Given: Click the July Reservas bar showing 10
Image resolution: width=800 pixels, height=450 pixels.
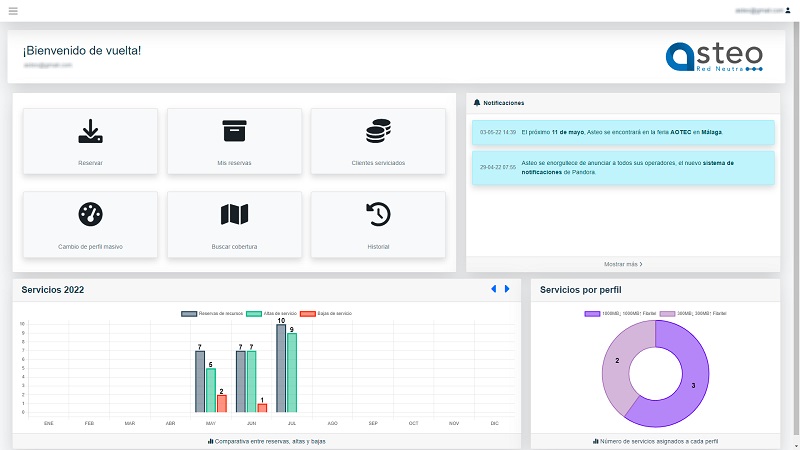Looking at the screenshot, I should [281, 368].
